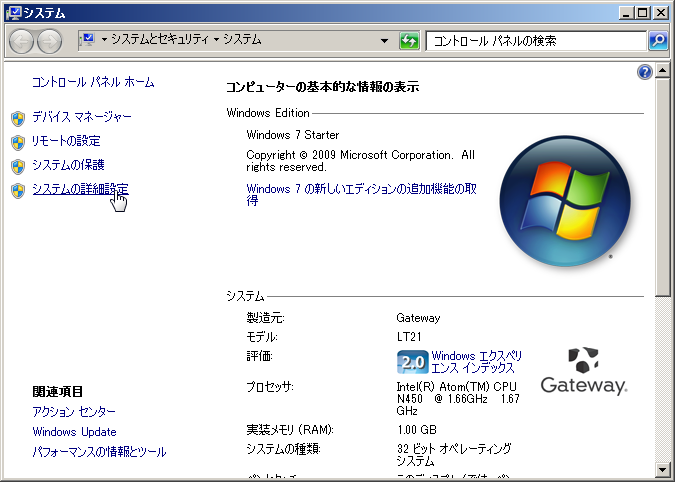675x482 pixels.
Task: Open Windows エクスペリエンス インデックス link
Action: pyautogui.click(x=477, y=362)
